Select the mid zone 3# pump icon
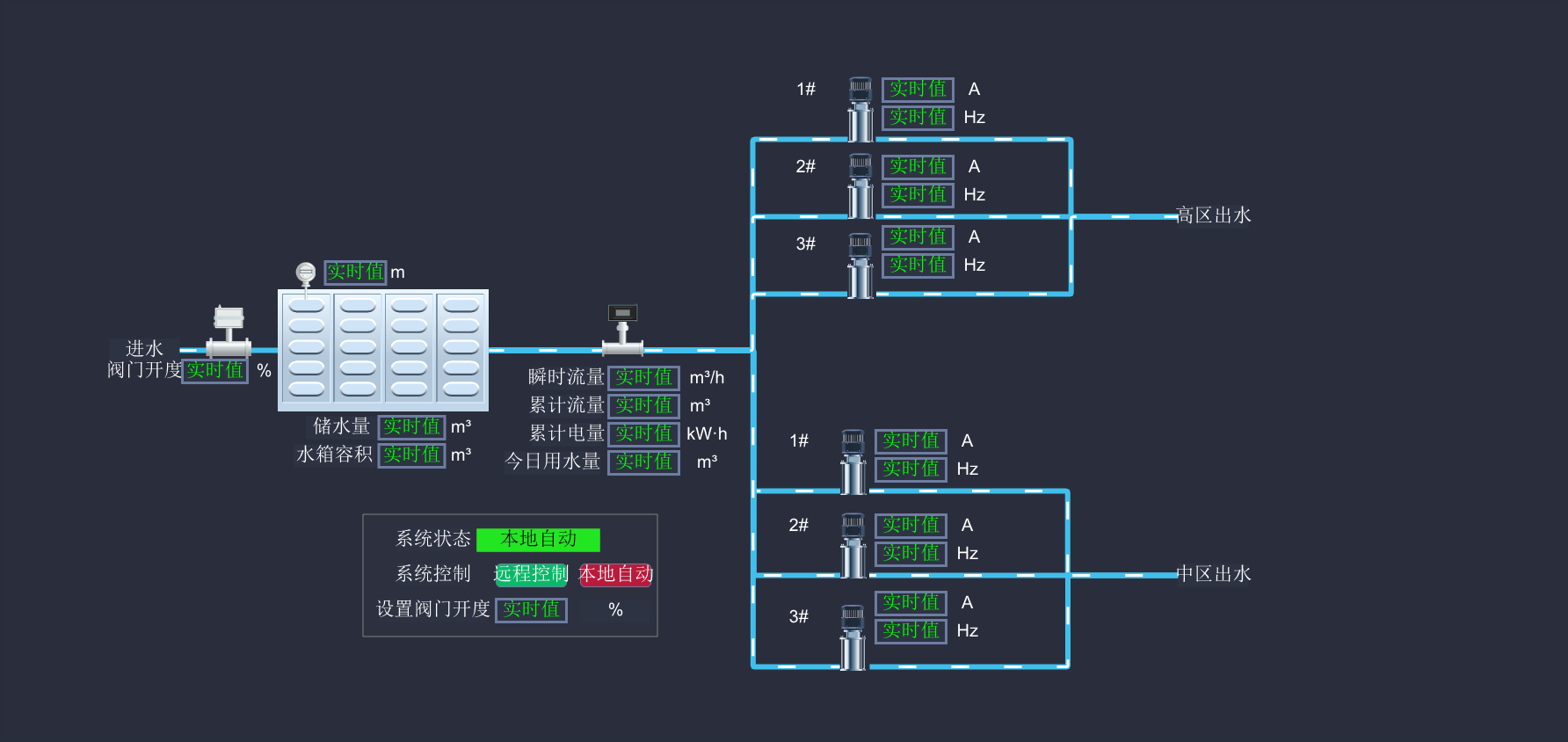Screen dimensions: 1568x742 tap(853, 637)
